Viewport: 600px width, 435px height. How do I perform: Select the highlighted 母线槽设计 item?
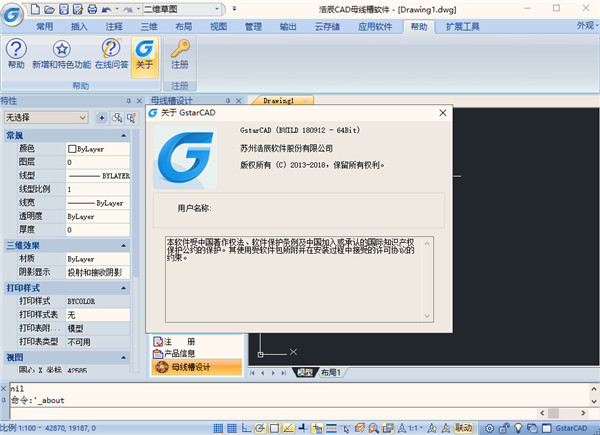pos(197,367)
